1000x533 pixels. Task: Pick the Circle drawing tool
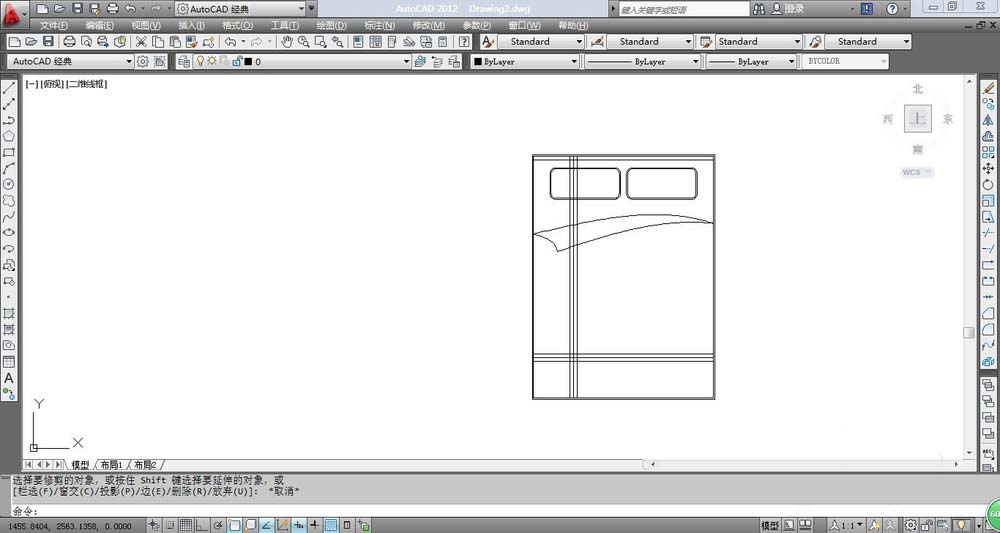9,184
